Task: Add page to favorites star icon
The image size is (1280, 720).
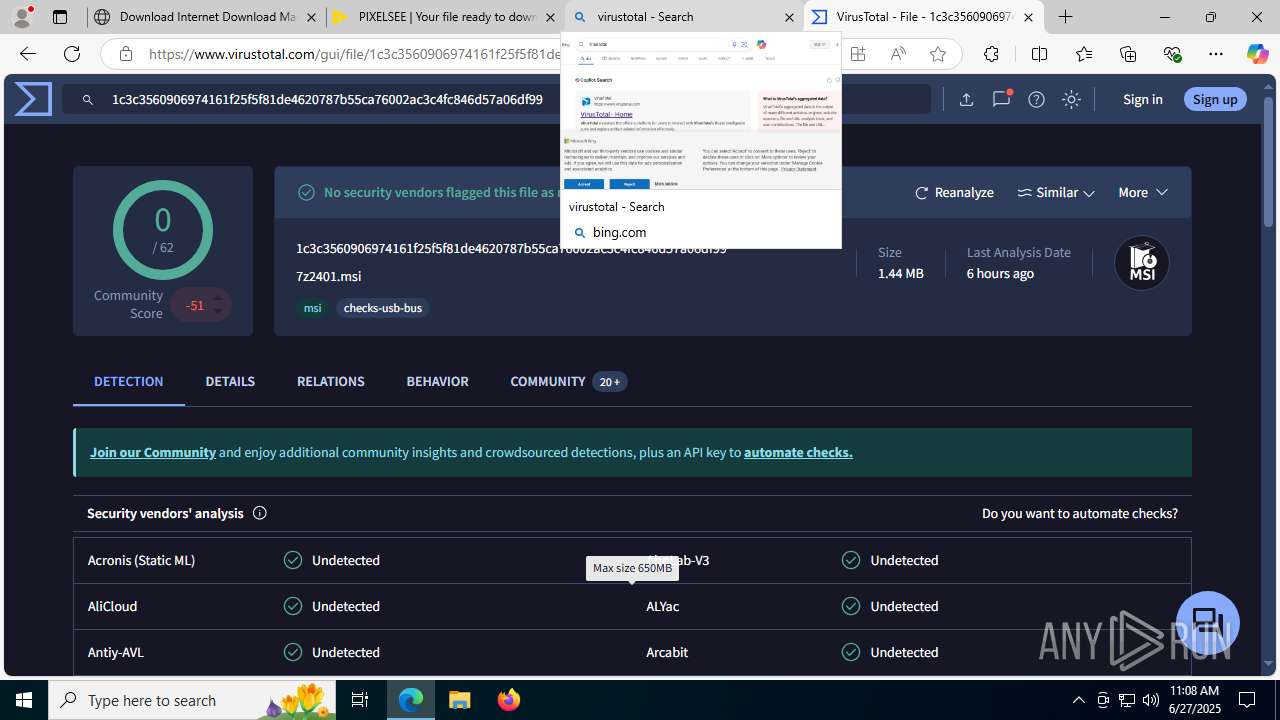Action: (937, 54)
